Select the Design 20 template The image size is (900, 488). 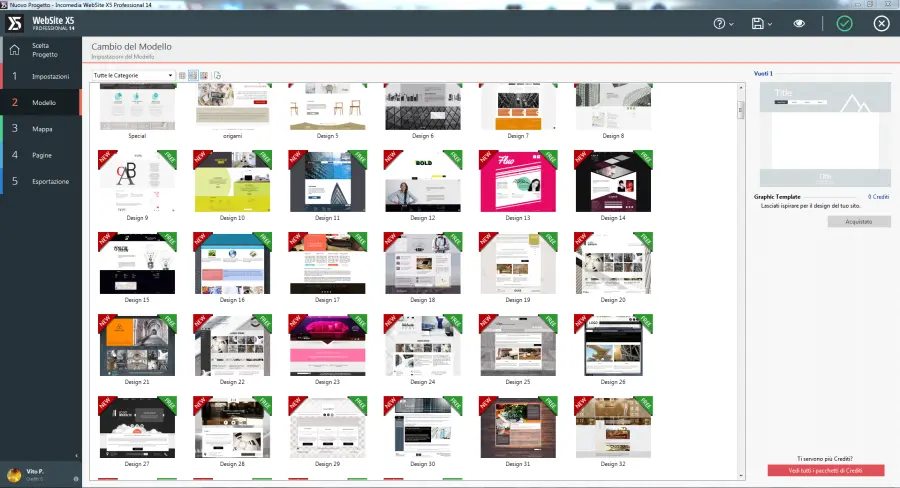tap(613, 264)
